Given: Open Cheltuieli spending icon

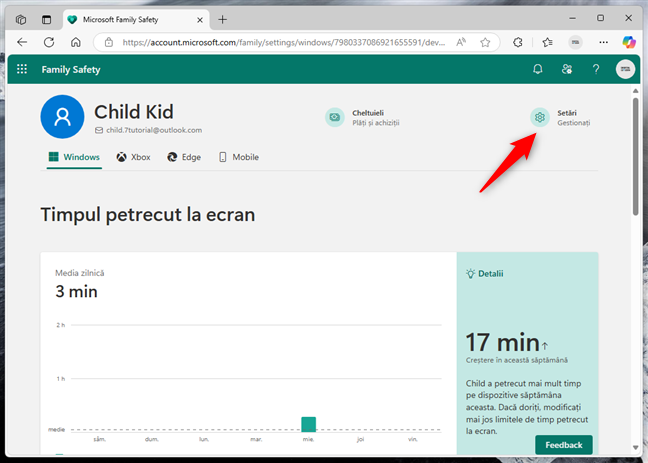Looking at the screenshot, I should (335, 117).
